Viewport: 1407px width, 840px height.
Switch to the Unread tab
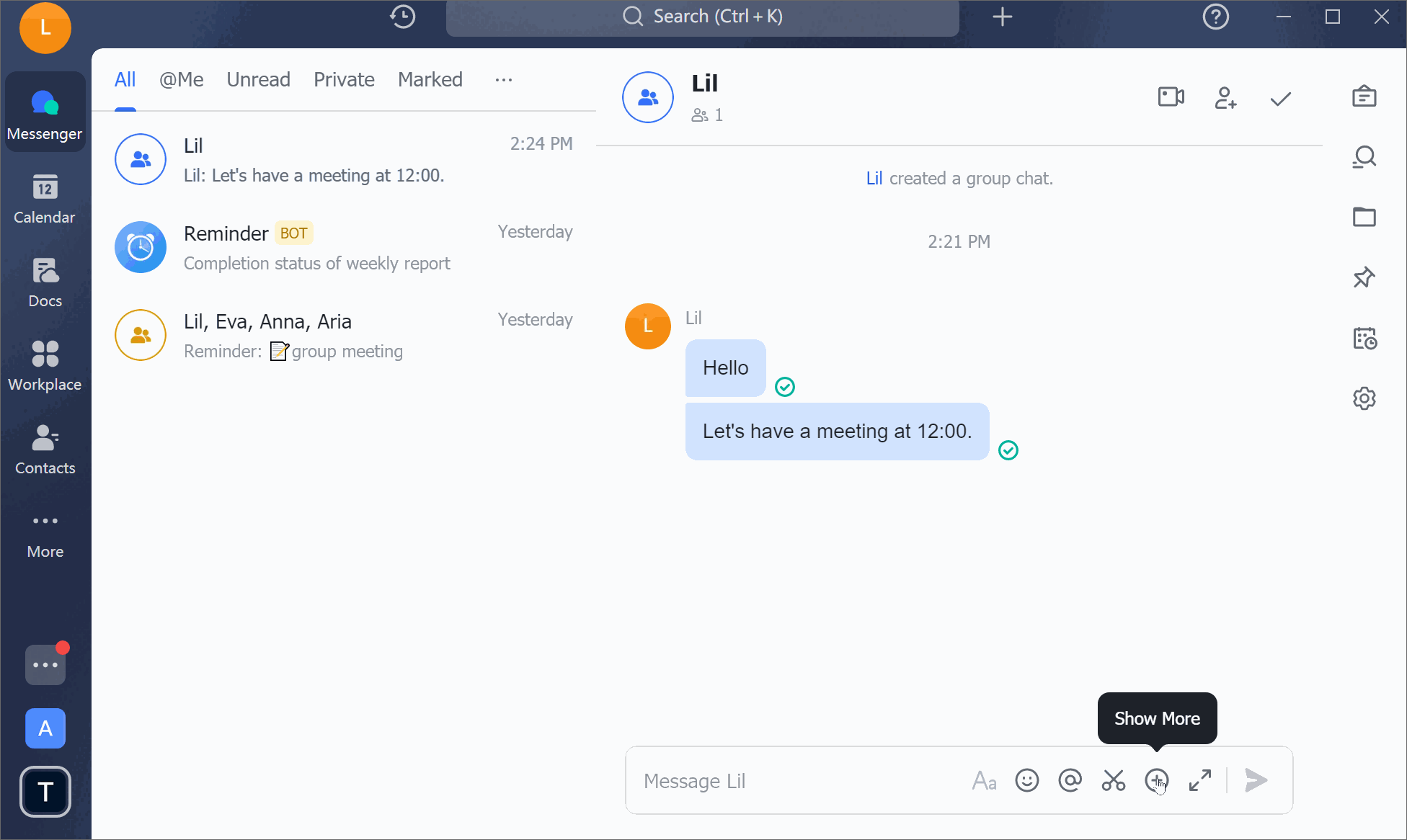(x=258, y=79)
